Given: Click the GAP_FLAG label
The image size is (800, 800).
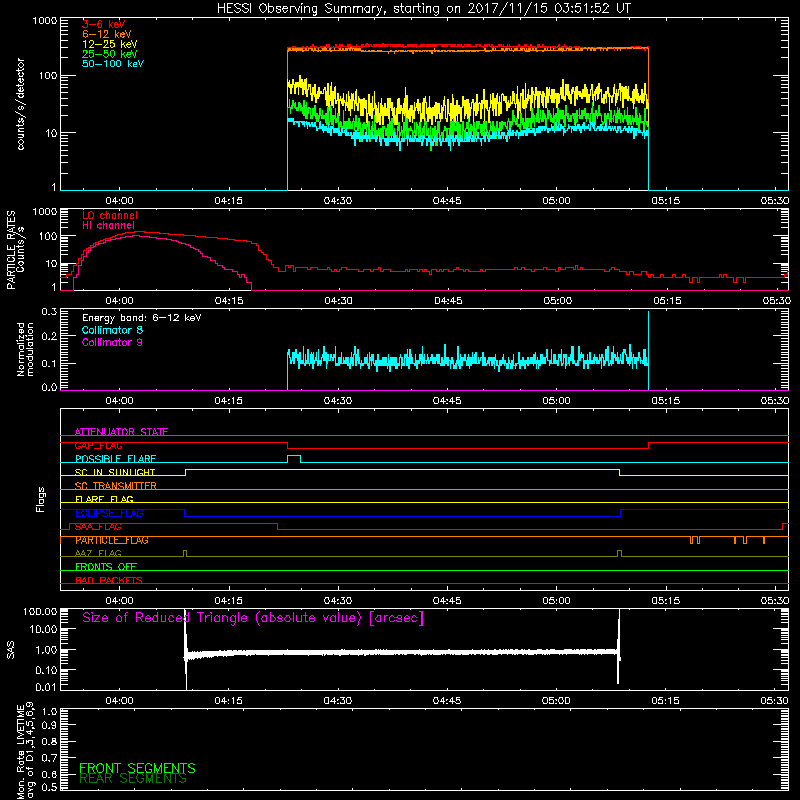Looking at the screenshot, I should [98, 445].
